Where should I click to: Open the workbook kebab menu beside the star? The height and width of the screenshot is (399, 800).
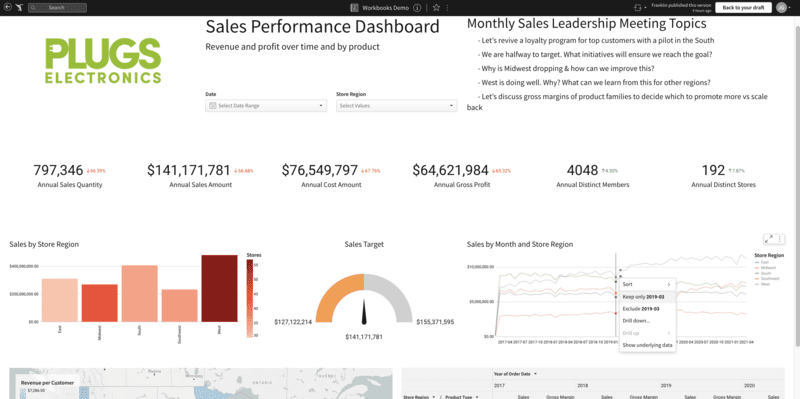click(x=447, y=8)
